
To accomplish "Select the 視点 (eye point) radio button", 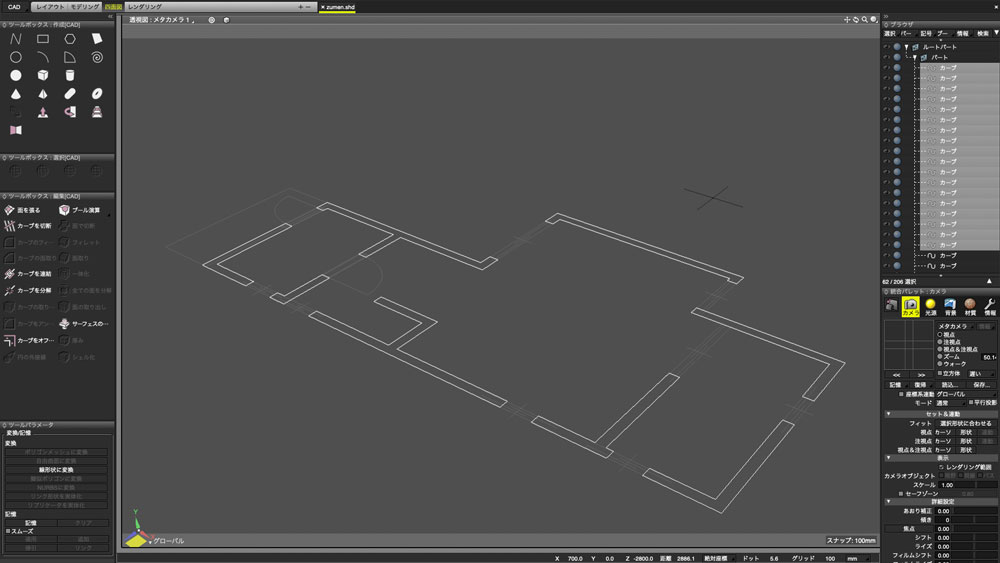I will tap(939, 335).
